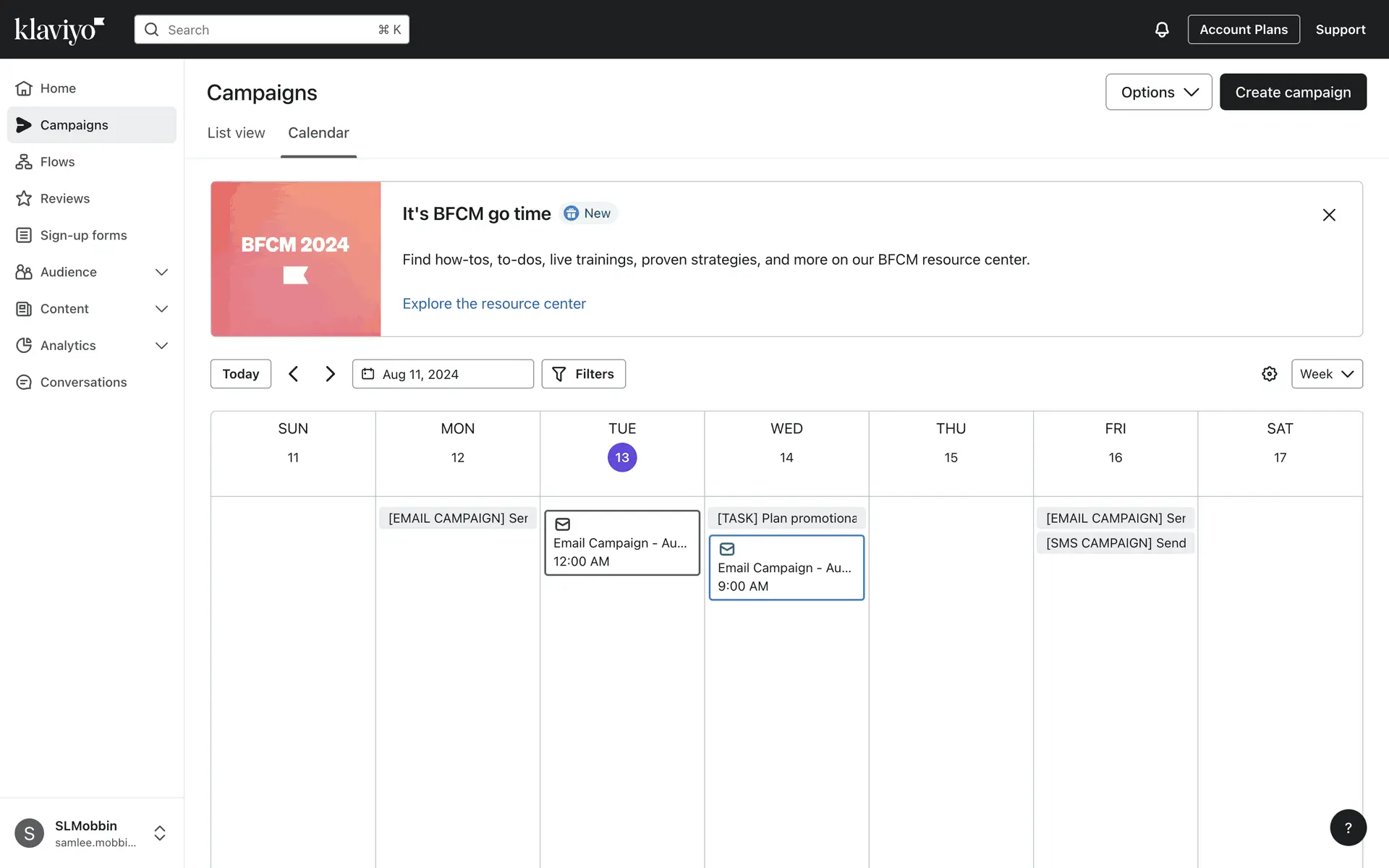The height and width of the screenshot is (868, 1389).
Task: Dismiss the BFCM go time banner
Action: tap(1328, 215)
